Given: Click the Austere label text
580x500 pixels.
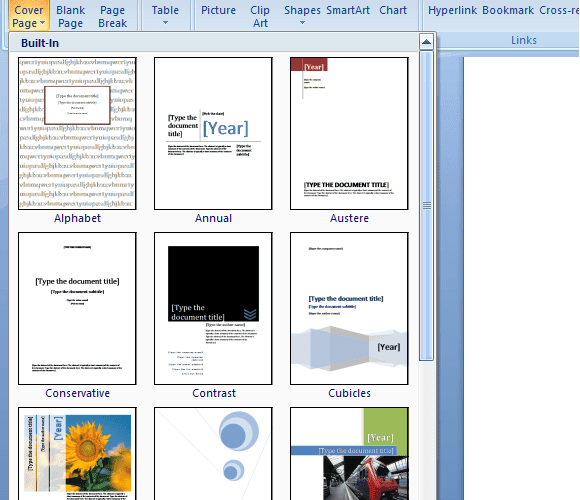Looking at the screenshot, I should 349,218.
